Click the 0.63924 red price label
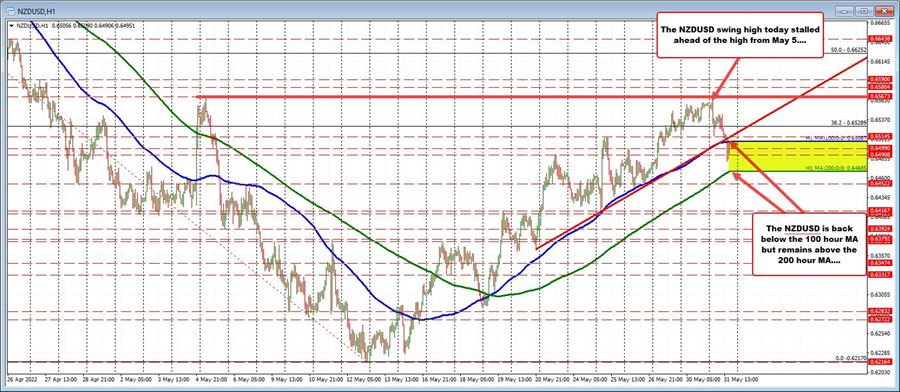Screen dimensions: 900x392 pyautogui.click(x=880, y=229)
